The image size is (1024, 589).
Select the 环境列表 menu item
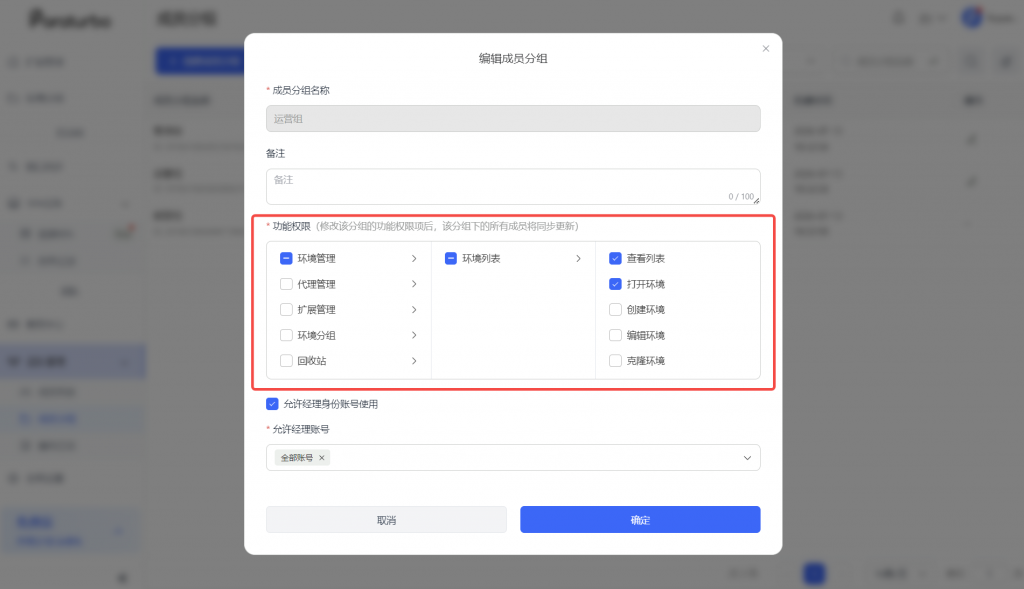[x=481, y=259]
